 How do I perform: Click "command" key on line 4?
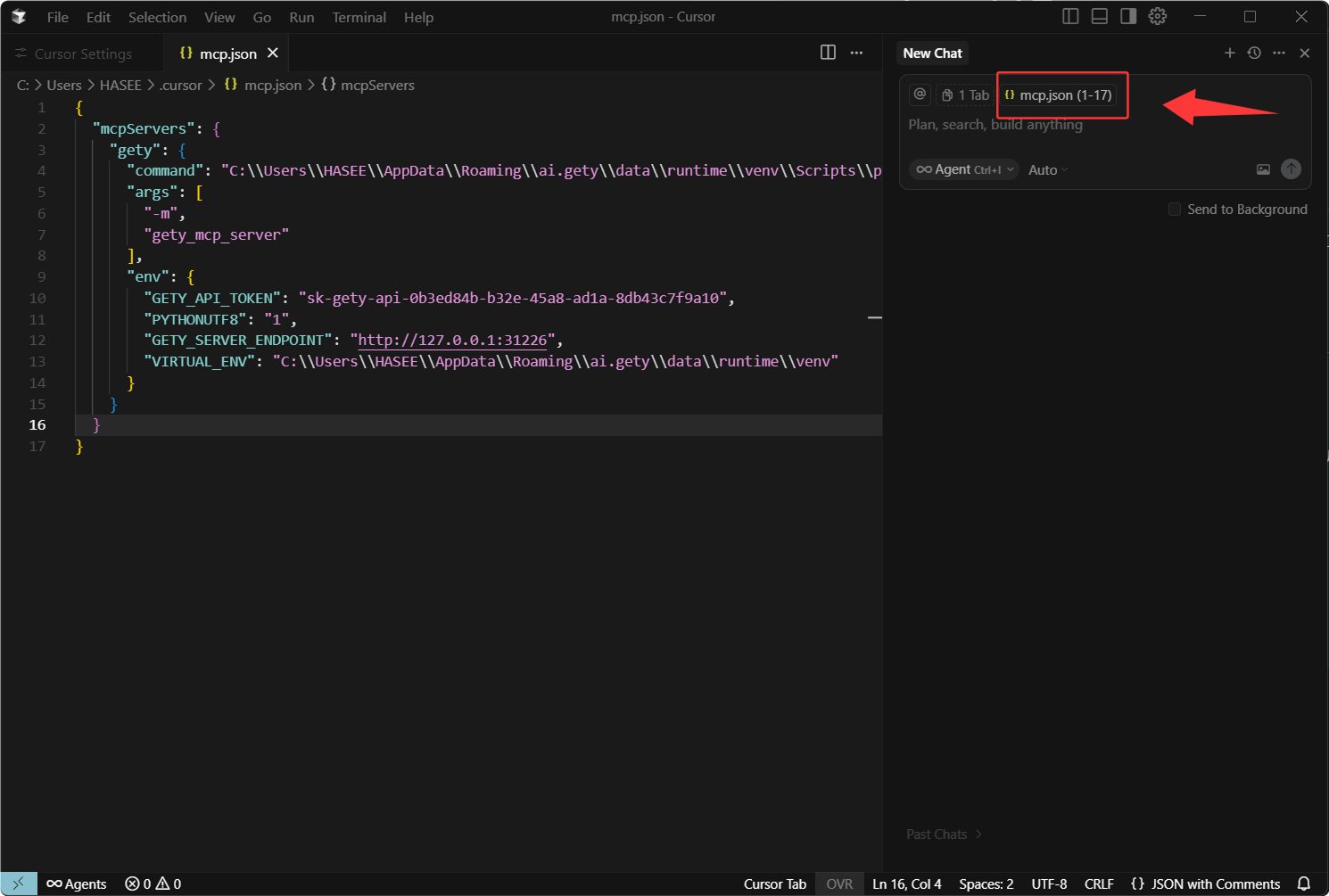(x=165, y=170)
